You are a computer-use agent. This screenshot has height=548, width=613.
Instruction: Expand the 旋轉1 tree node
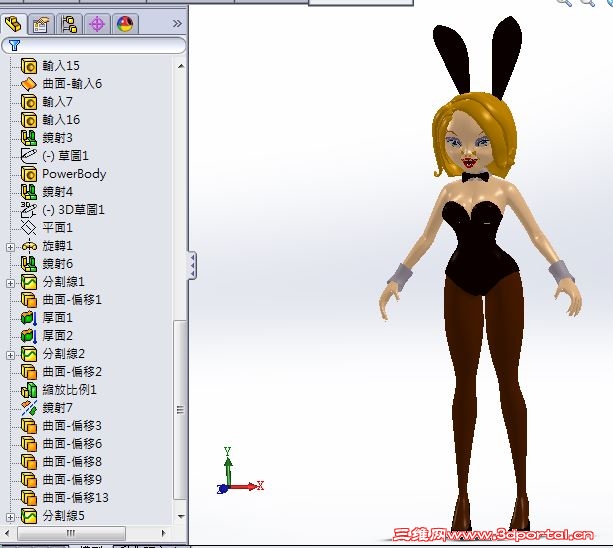(11, 247)
